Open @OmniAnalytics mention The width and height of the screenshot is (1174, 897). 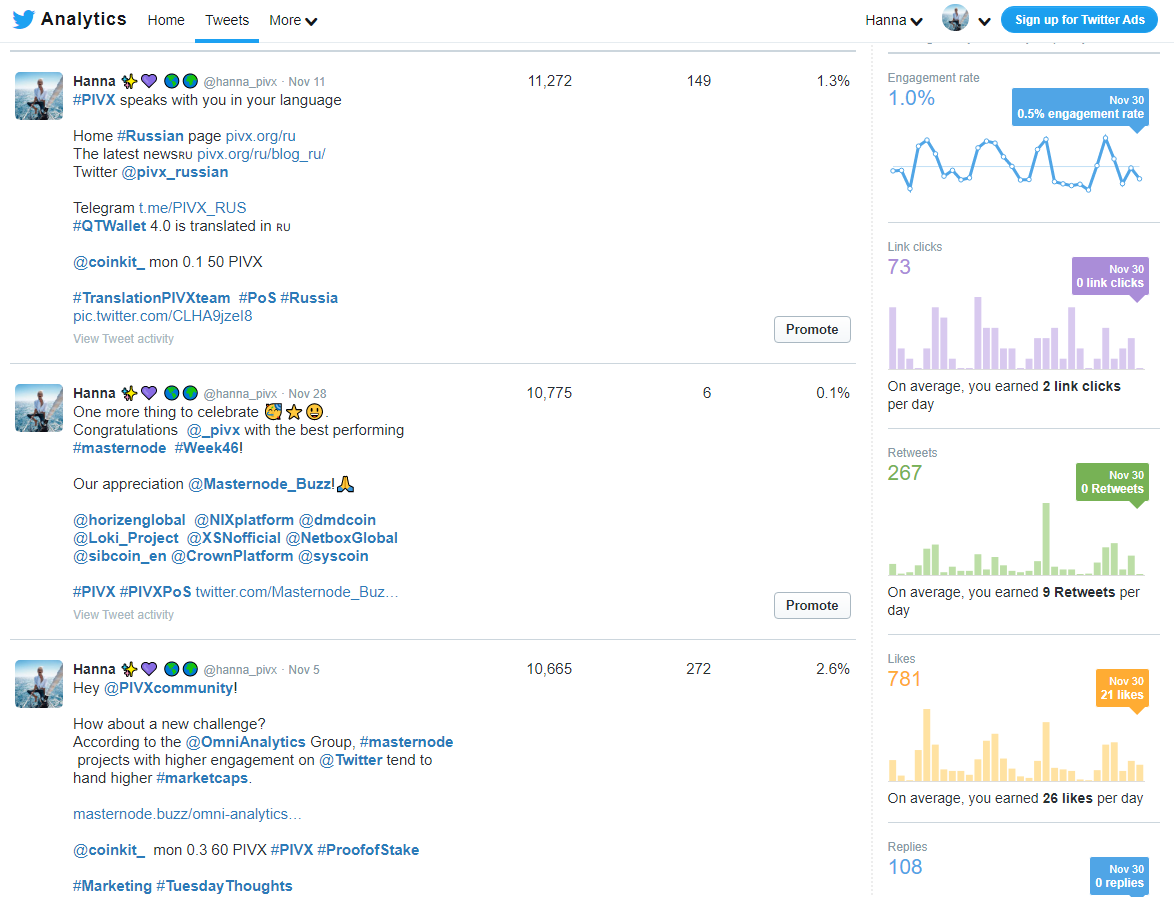tap(246, 742)
